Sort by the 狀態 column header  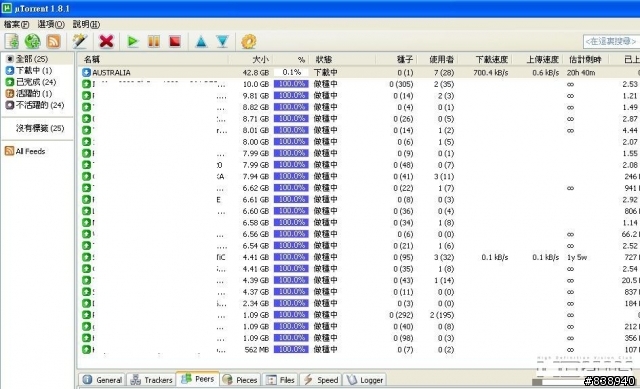point(342,60)
